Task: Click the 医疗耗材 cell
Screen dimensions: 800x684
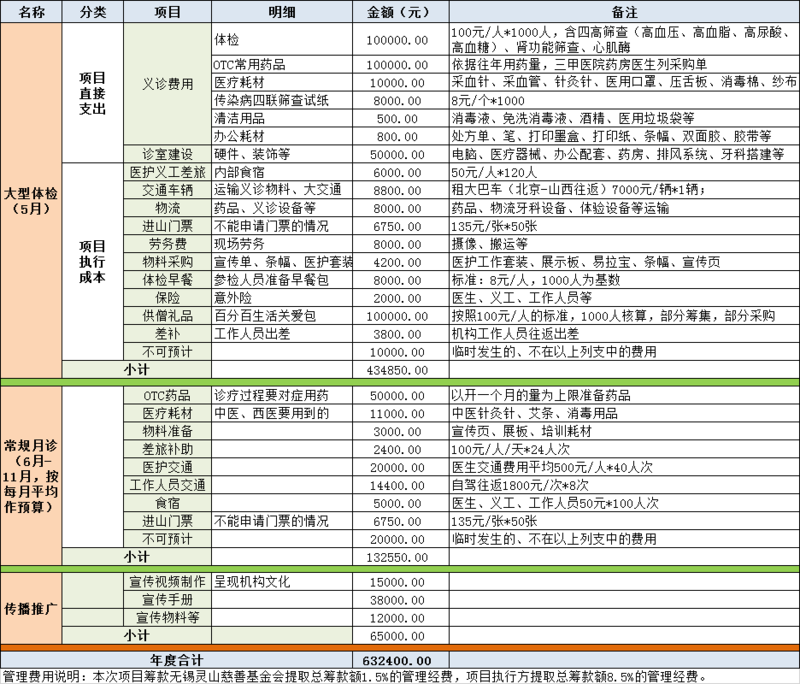Action: (167, 414)
